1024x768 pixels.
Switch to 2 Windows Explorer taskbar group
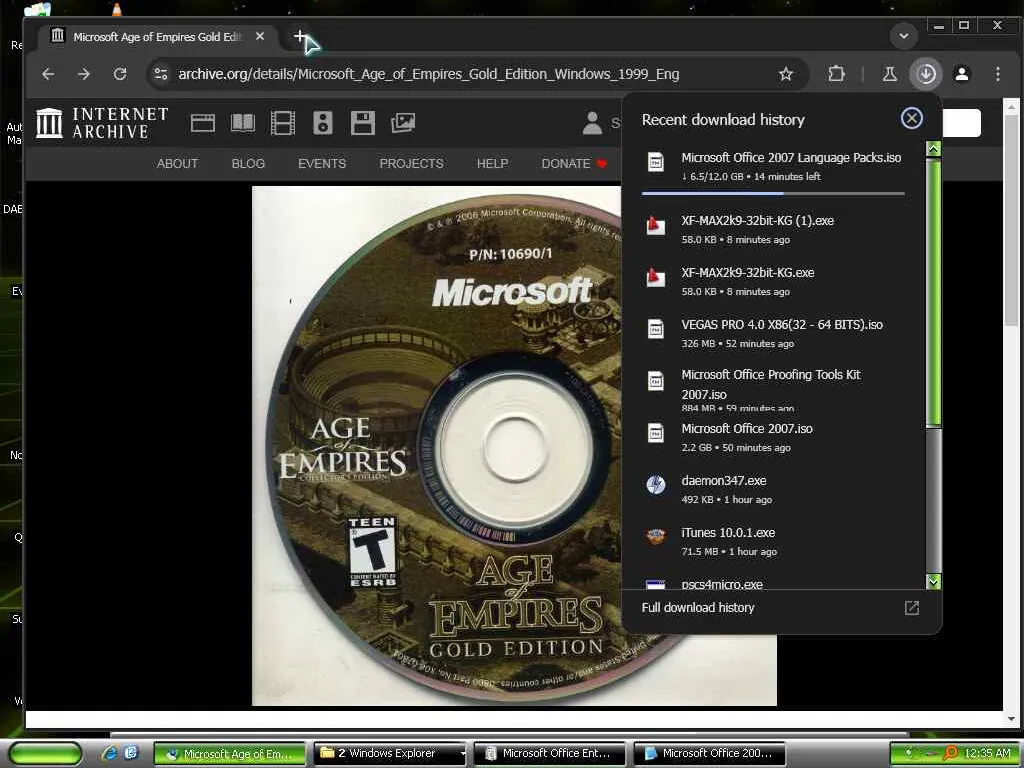click(390, 754)
